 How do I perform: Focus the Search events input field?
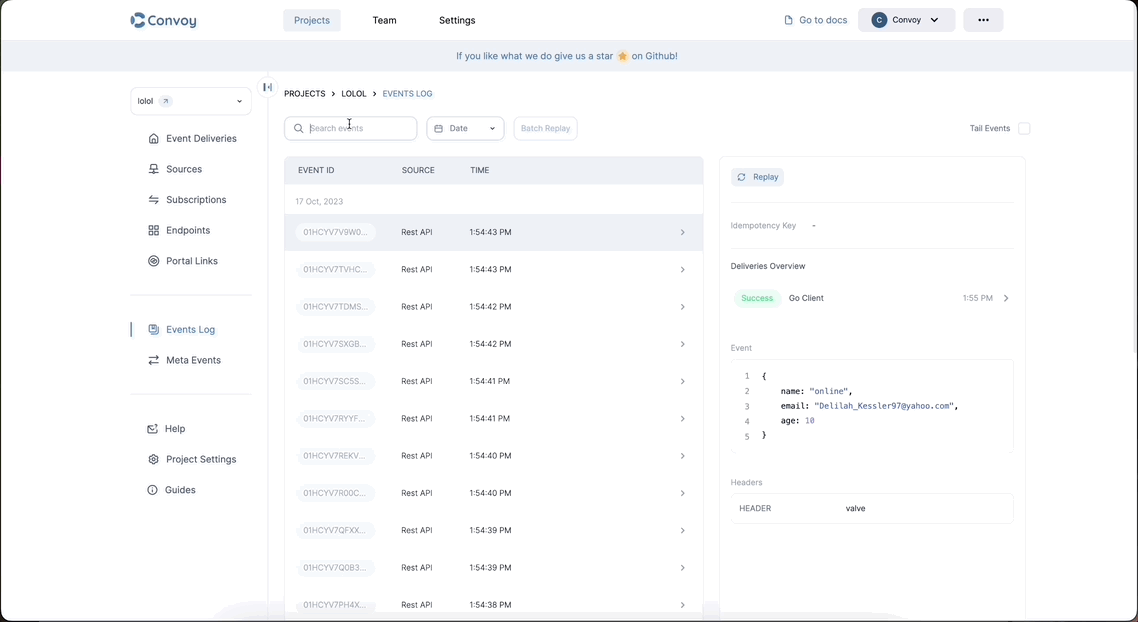(351, 128)
